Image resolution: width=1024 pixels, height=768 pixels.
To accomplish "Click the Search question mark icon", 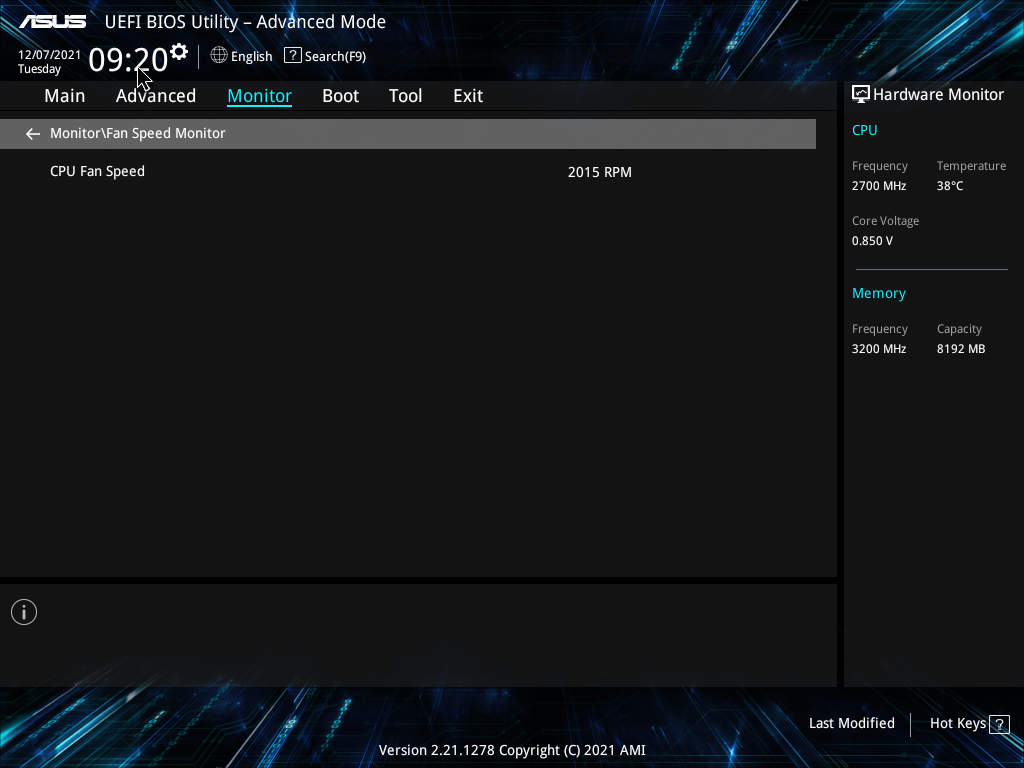I will pos(293,56).
